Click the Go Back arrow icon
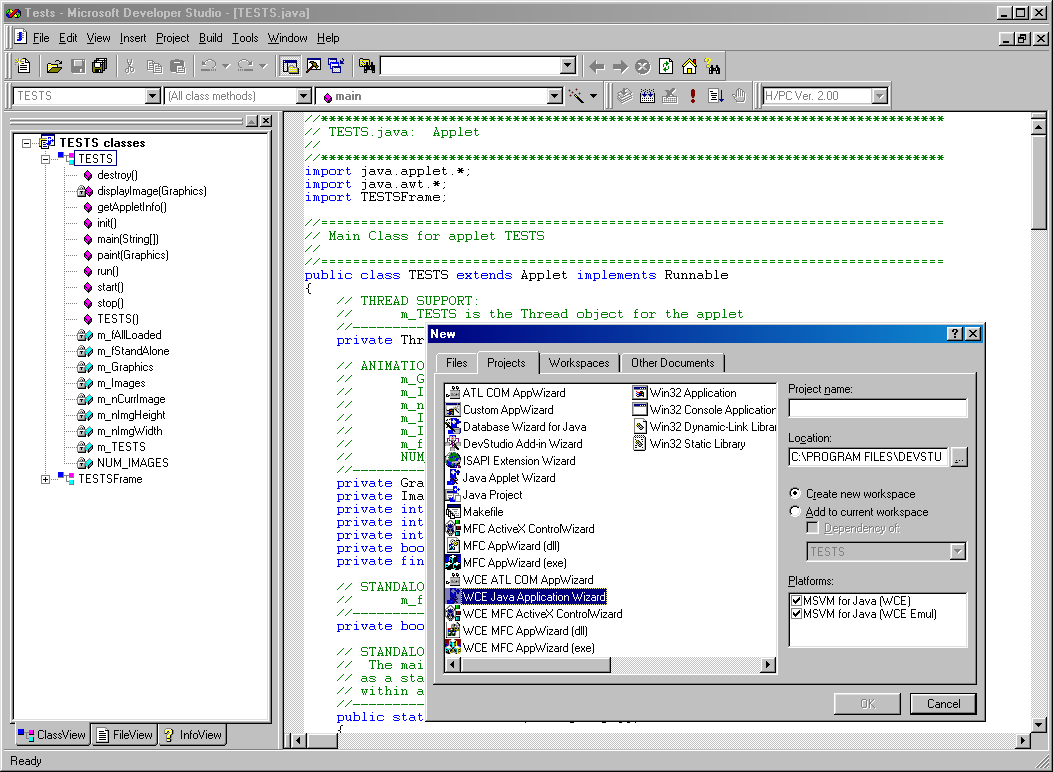Viewport: 1053px width, 772px height. click(596, 66)
